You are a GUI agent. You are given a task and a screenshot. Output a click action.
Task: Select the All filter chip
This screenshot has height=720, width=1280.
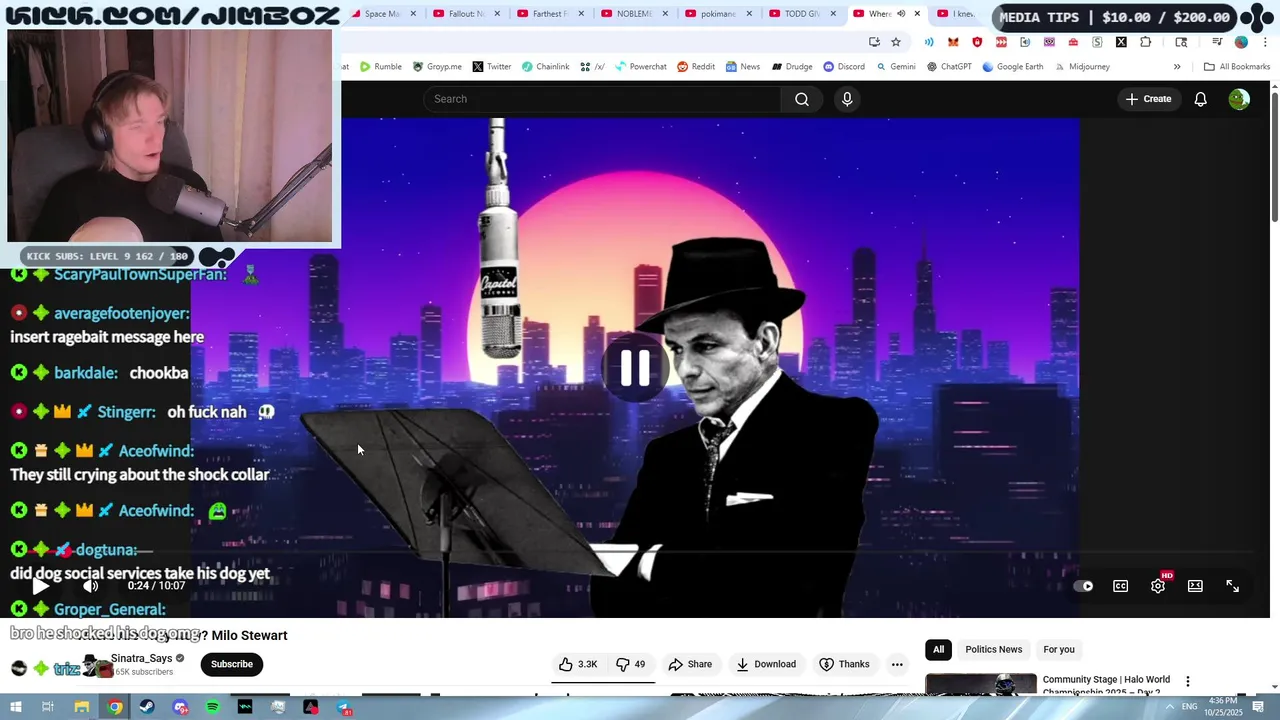tap(938, 650)
